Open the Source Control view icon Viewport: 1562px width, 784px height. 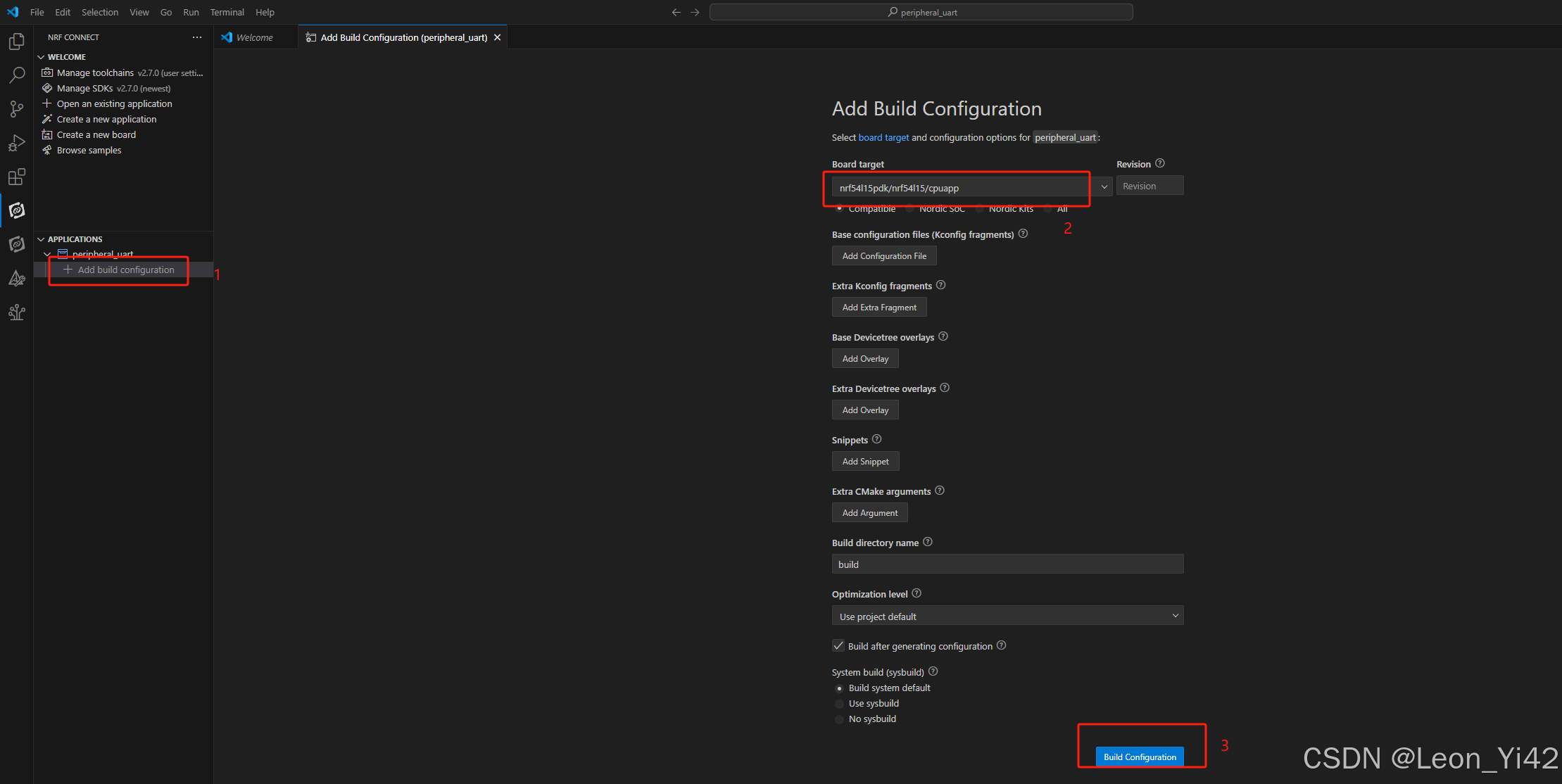[17, 109]
